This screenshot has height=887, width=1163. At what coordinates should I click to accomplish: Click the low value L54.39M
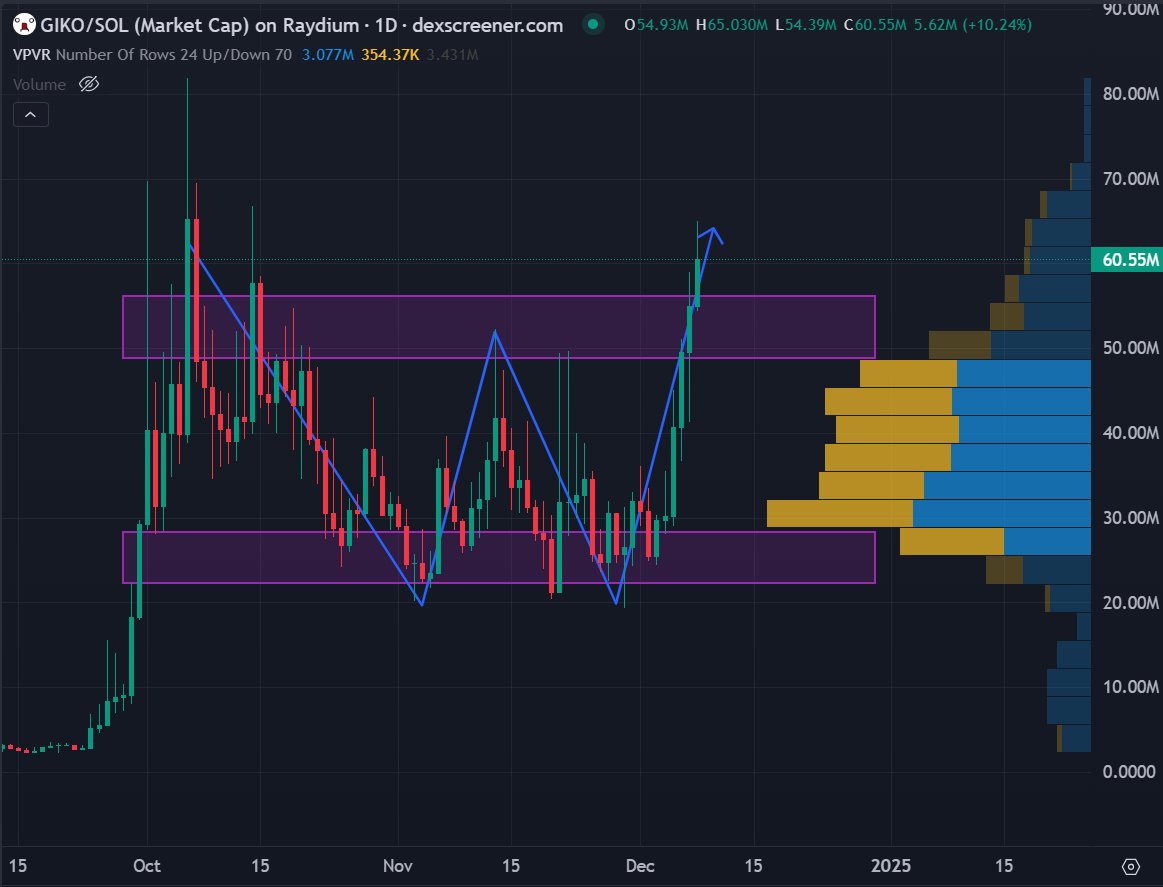coord(805,25)
